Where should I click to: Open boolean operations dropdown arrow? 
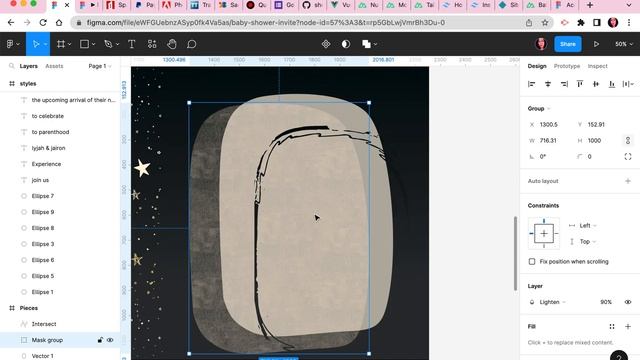[x=375, y=44]
